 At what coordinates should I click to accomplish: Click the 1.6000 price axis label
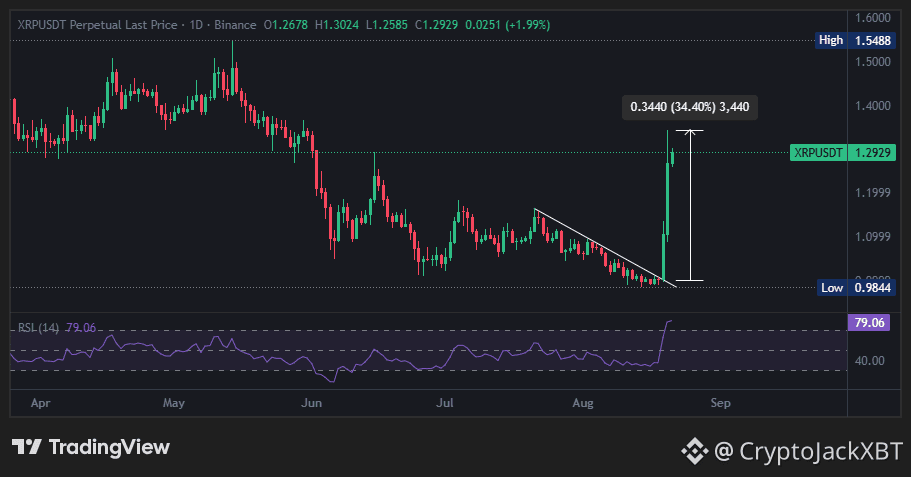[x=873, y=18]
